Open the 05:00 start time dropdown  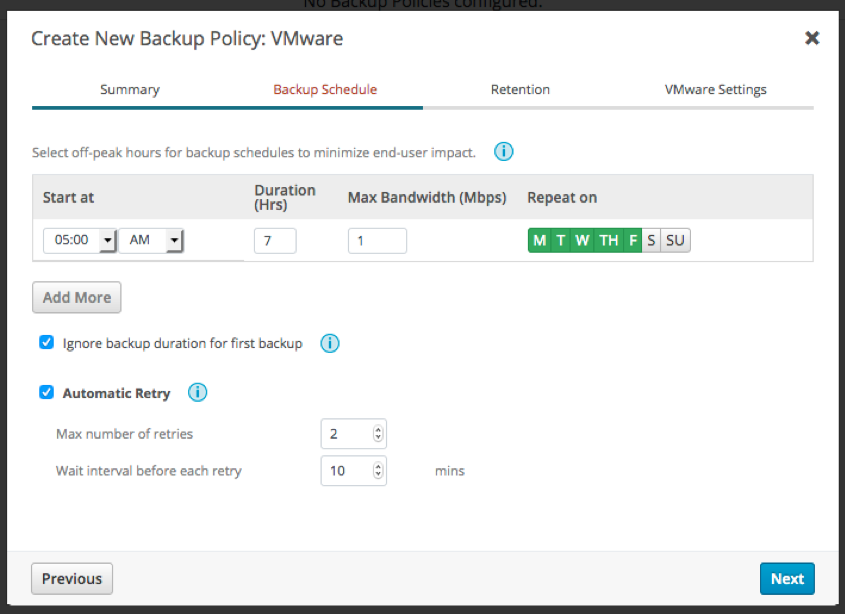(x=80, y=240)
